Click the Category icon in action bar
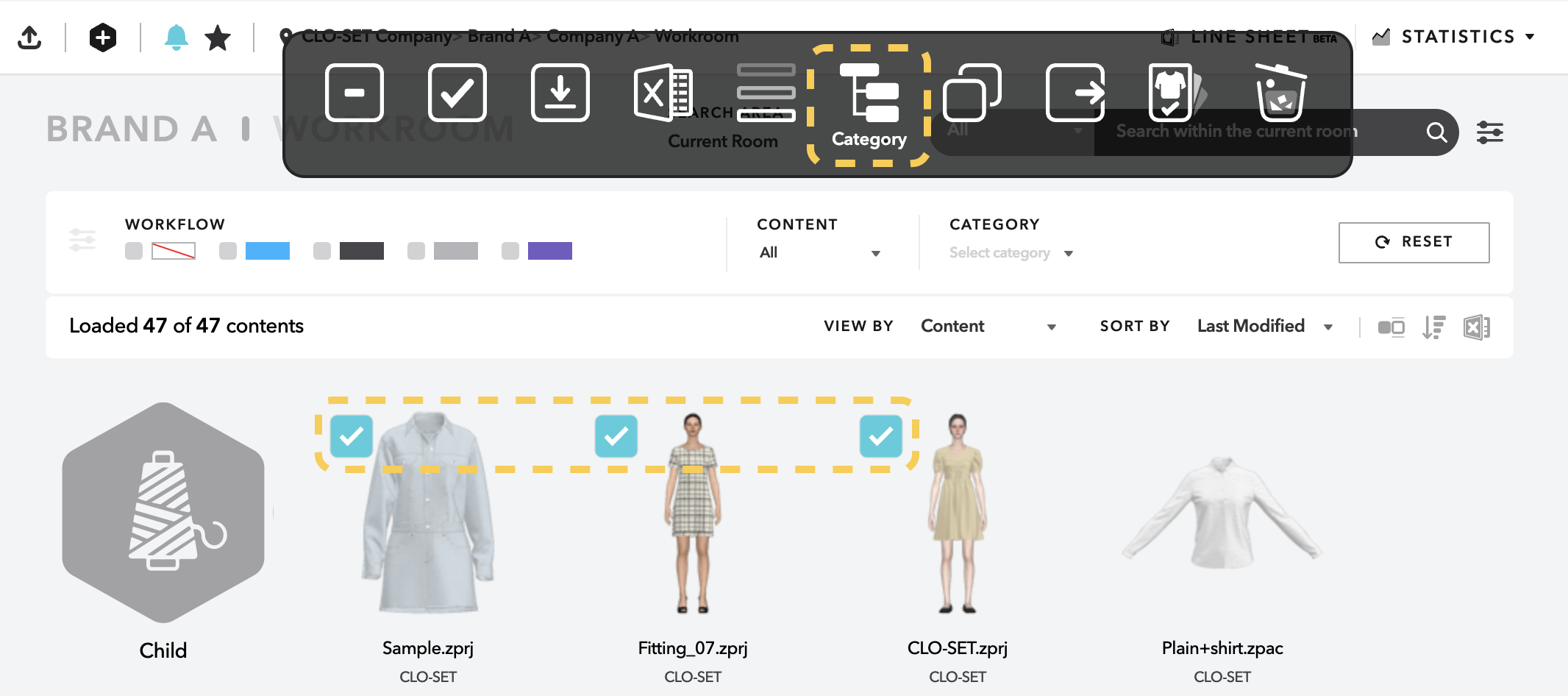The height and width of the screenshot is (696, 1568). click(x=869, y=106)
